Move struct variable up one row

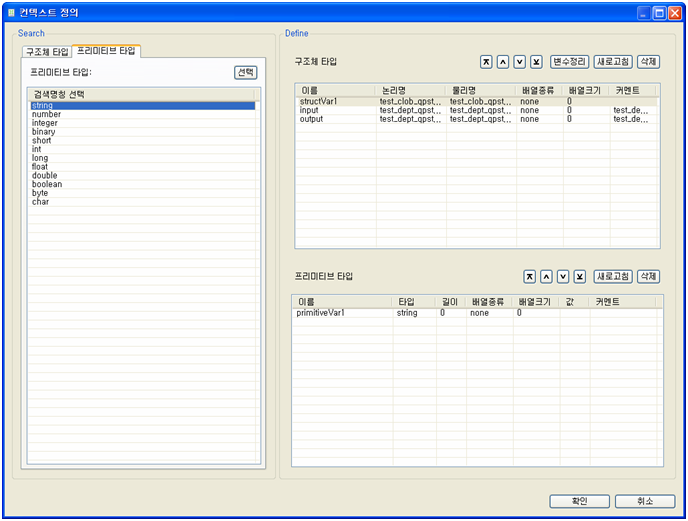(503, 62)
